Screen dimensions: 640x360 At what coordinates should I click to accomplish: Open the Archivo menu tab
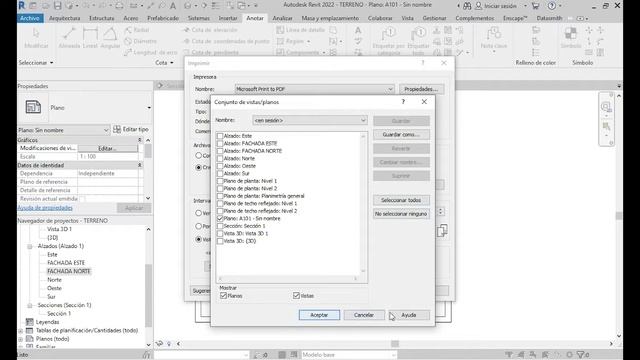[30, 18]
